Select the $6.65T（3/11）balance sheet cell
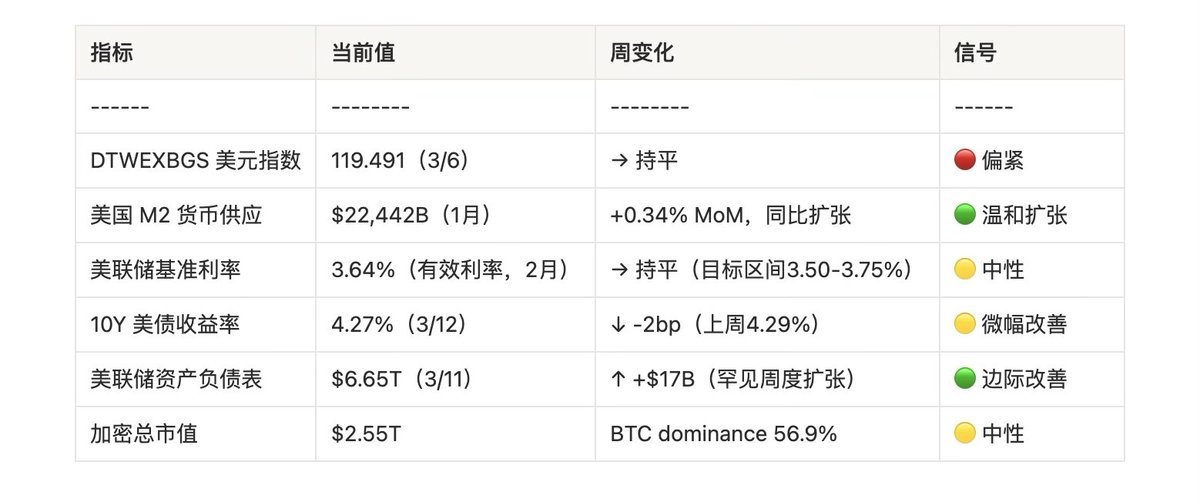Viewport: 1200px width, 502px height. click(x=404, y=379)
